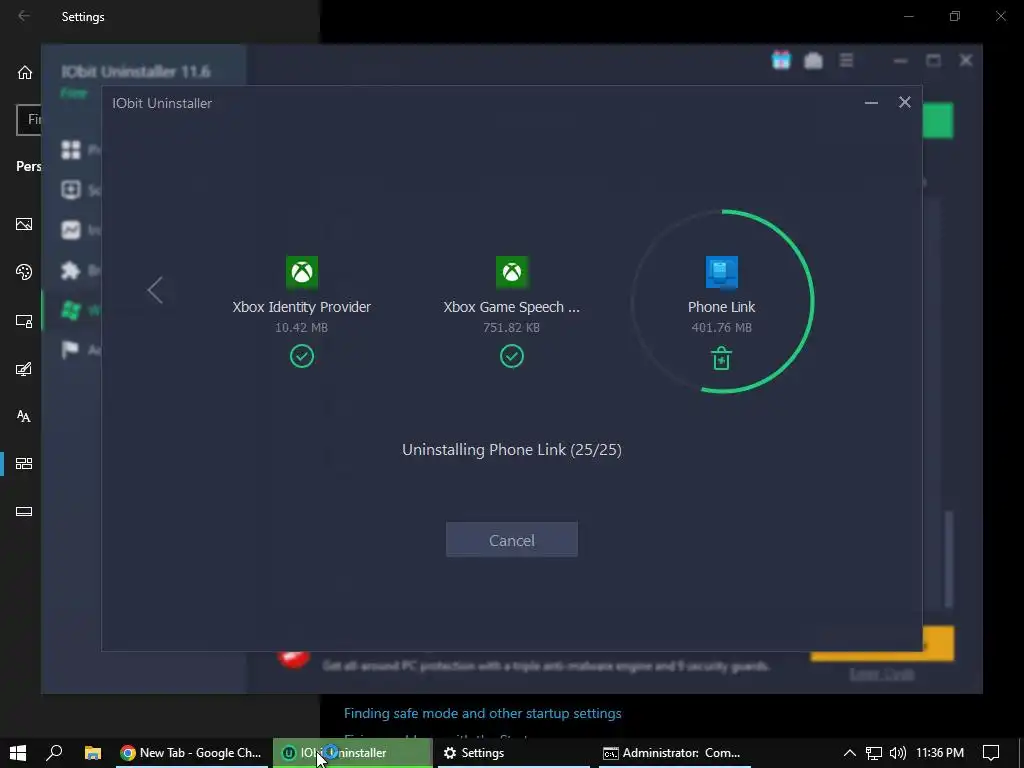This screenshot has width=1024, height=768.
Task: Click the '10.42 MB' size text
Action: (302, 327)
